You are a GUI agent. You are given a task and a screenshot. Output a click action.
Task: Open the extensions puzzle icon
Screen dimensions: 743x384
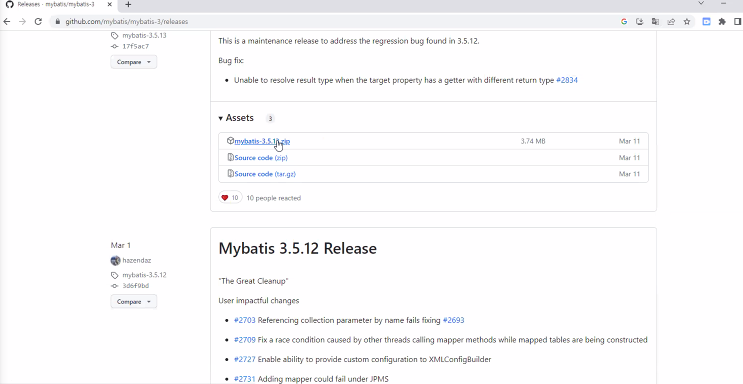[x=722, y=21]
